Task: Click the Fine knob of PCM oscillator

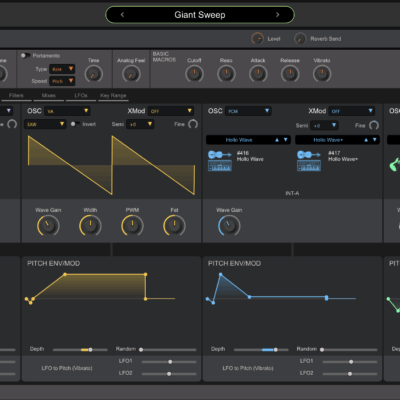Action: pos(374,125)
